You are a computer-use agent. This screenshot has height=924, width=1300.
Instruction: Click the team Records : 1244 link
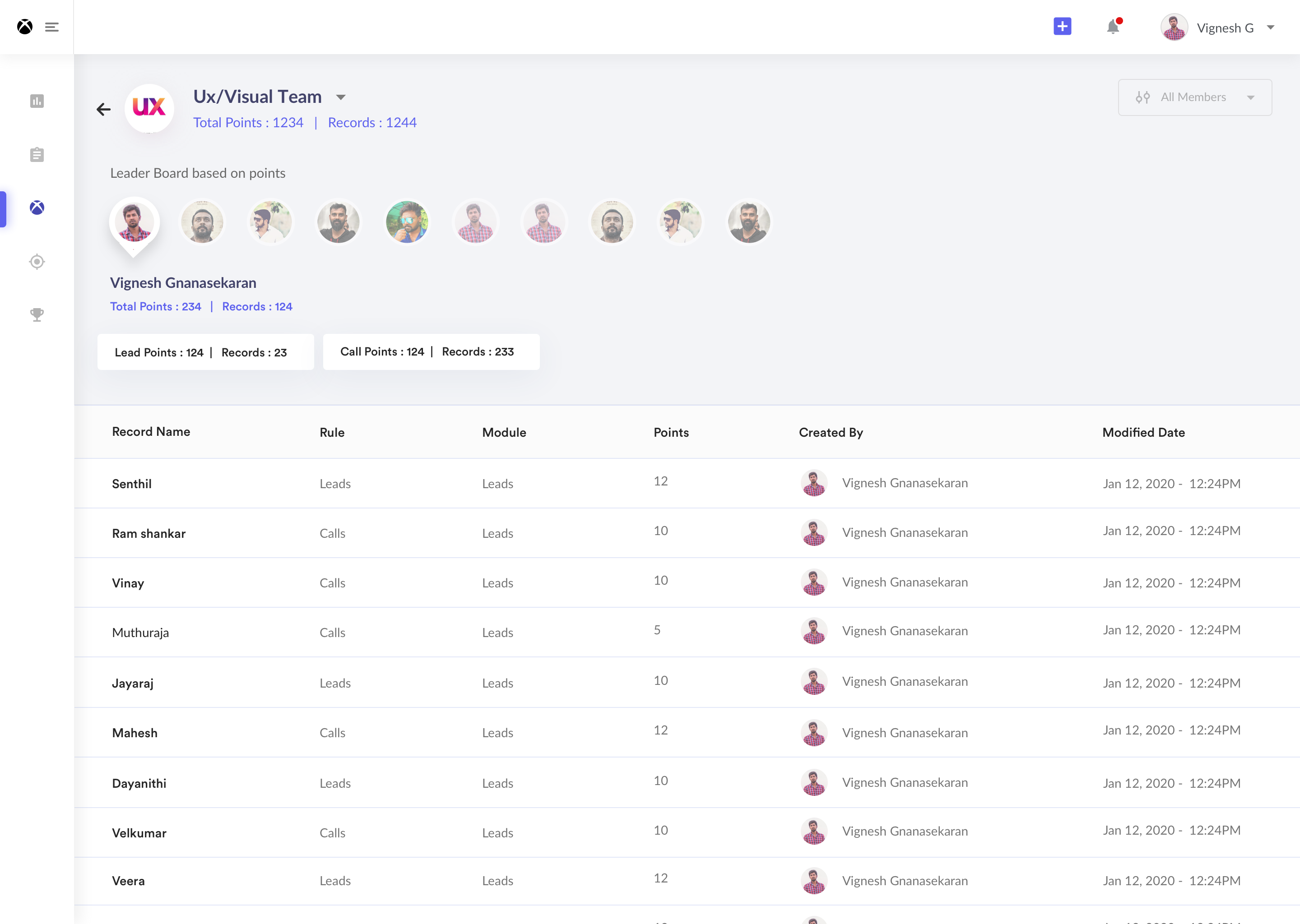tap(372, 123)
